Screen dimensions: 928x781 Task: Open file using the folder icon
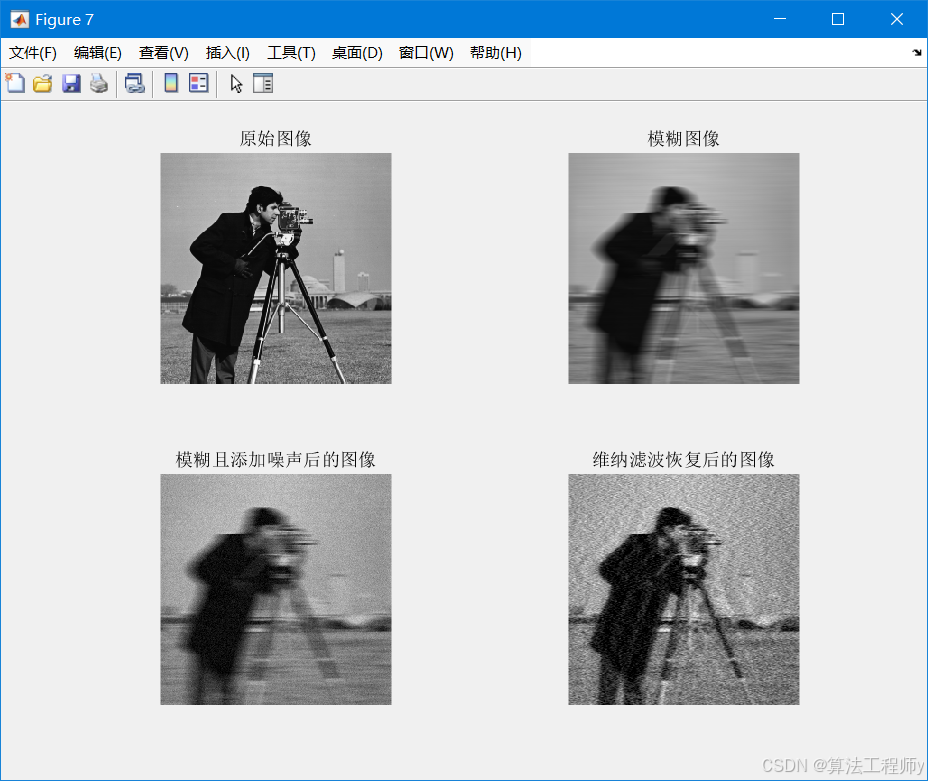tap(43, 83)
